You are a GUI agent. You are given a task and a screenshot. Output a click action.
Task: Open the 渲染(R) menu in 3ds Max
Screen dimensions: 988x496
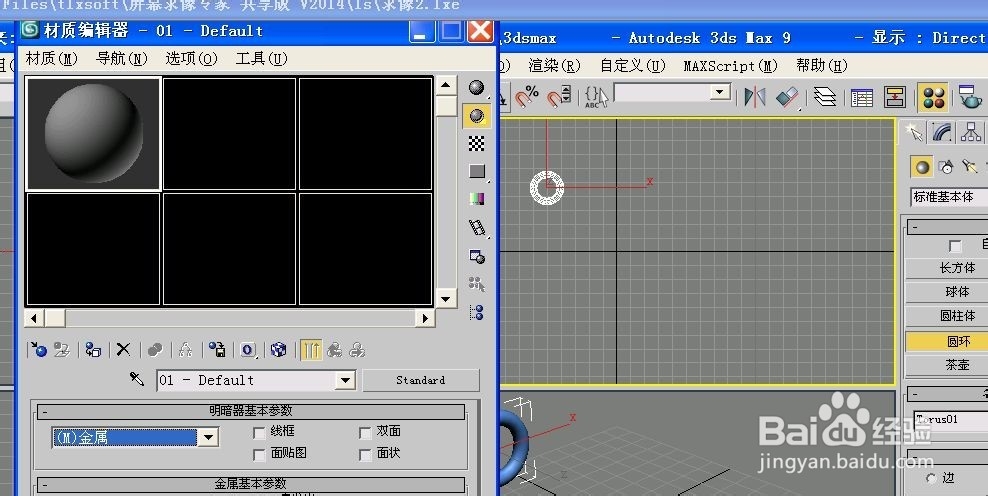tap(554, 66)
